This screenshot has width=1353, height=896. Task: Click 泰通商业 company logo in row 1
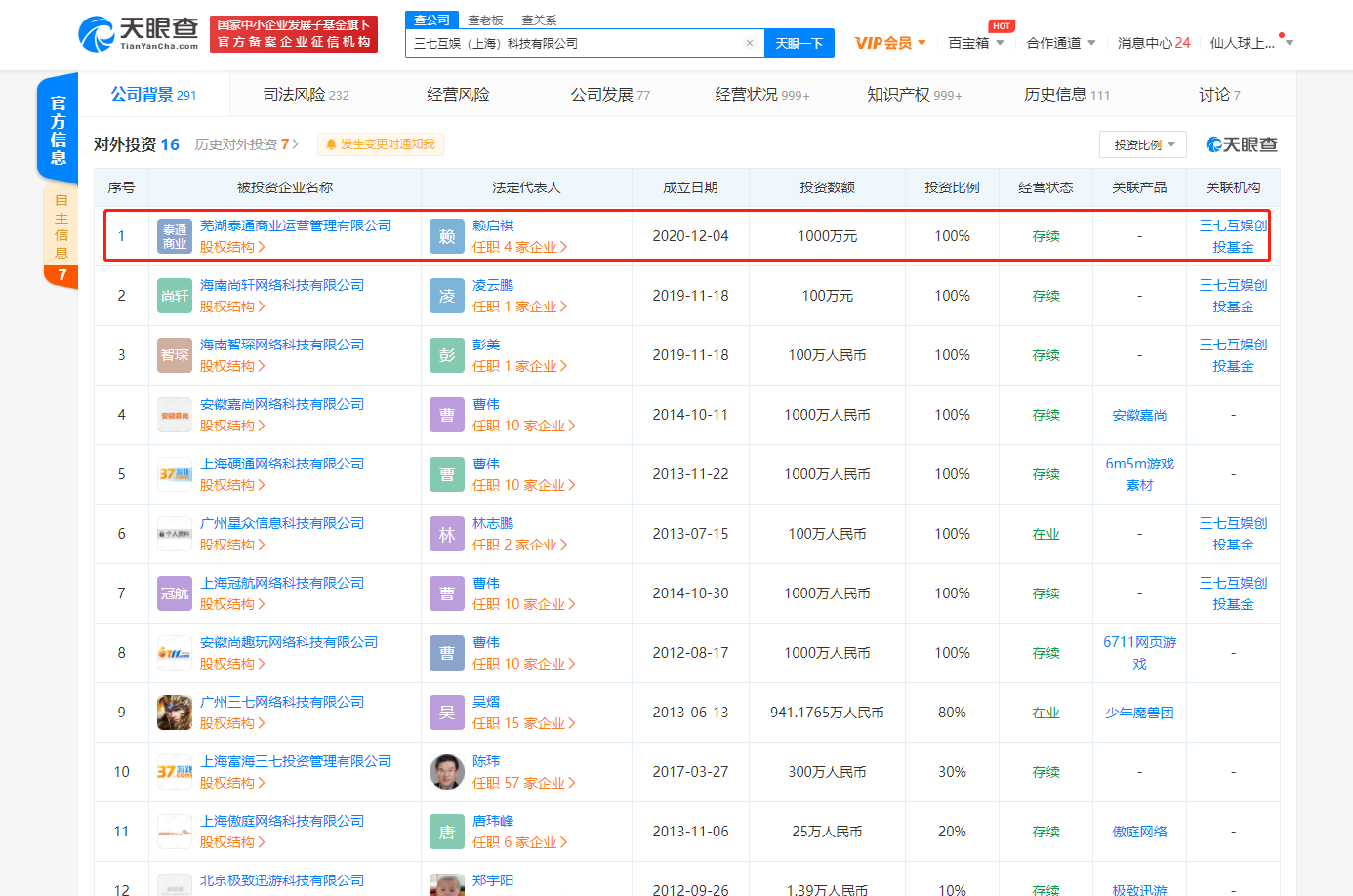click(x=175, y=236)
